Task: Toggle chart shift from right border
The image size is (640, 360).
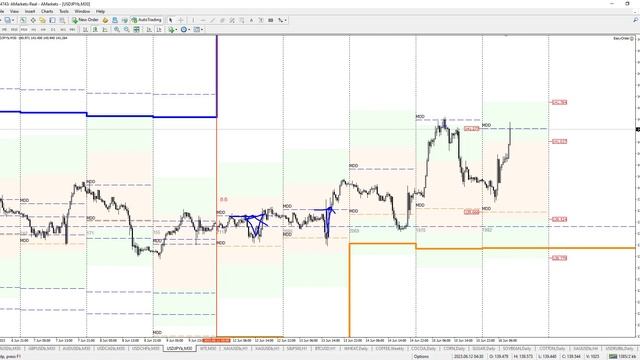Action: [159, 29]
